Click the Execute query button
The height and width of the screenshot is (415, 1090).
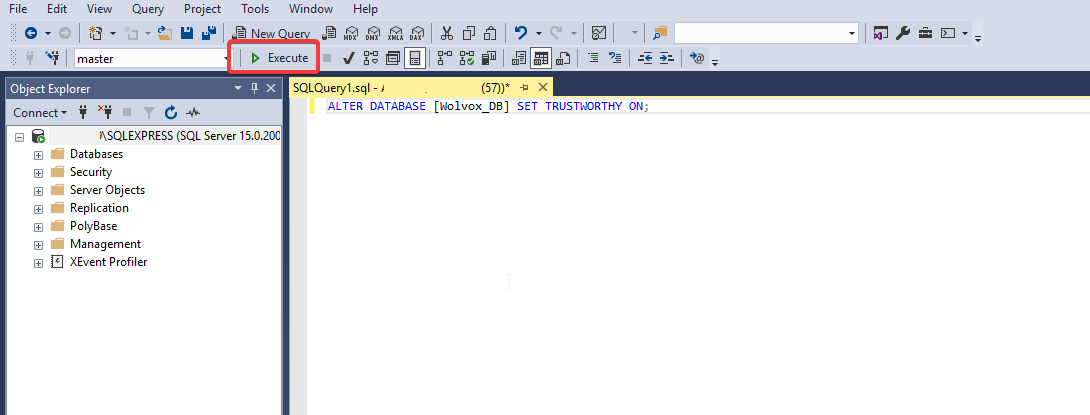coord(279,58)
